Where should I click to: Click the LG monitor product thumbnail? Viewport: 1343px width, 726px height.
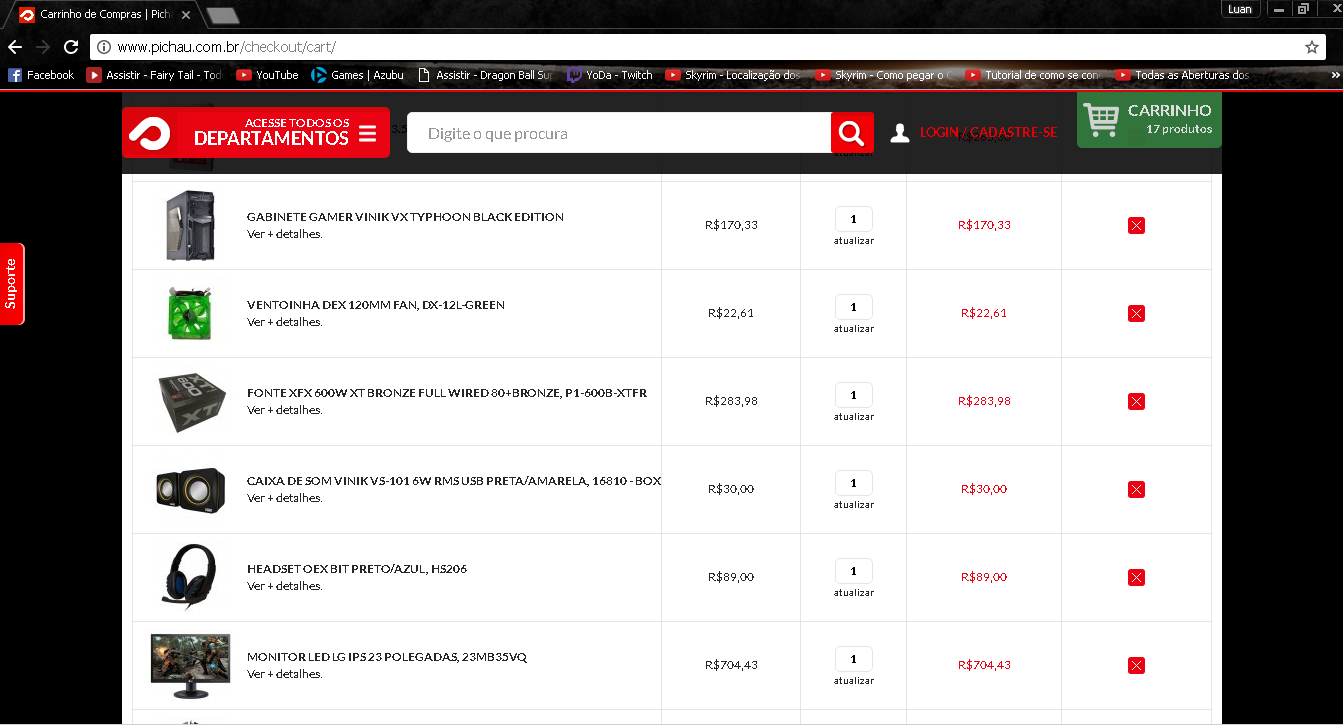[190, 666]
